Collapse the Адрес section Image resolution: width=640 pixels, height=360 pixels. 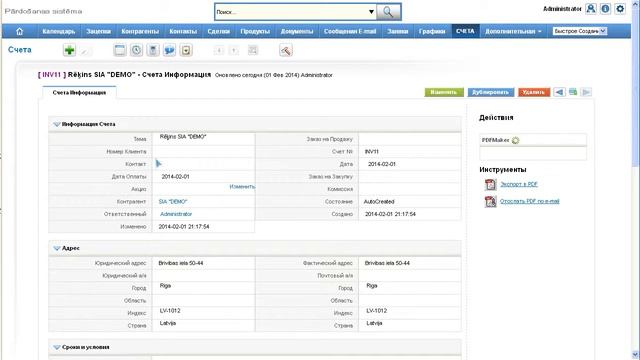click(x=57, y=248)
